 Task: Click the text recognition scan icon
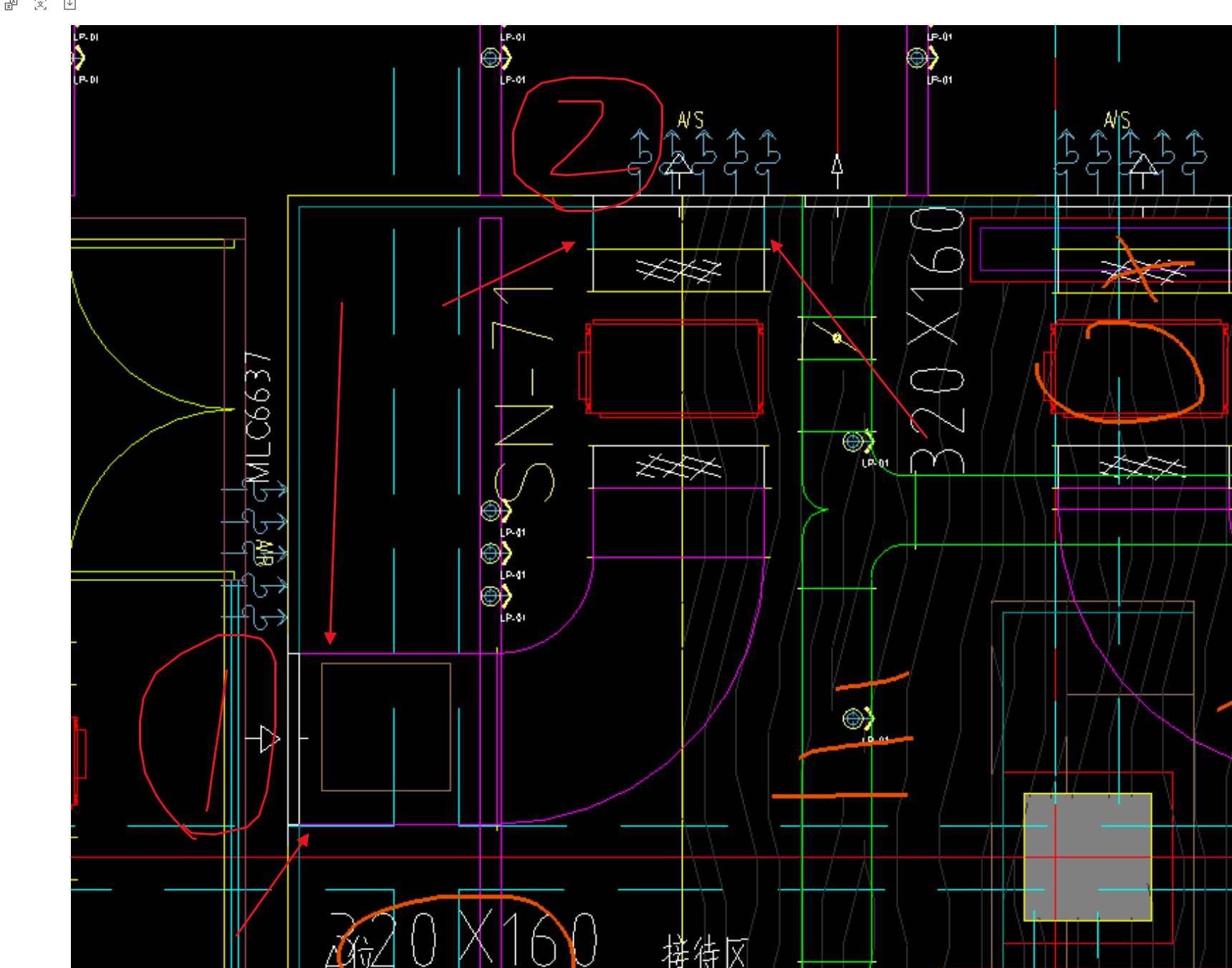click(x=40, y=4)
